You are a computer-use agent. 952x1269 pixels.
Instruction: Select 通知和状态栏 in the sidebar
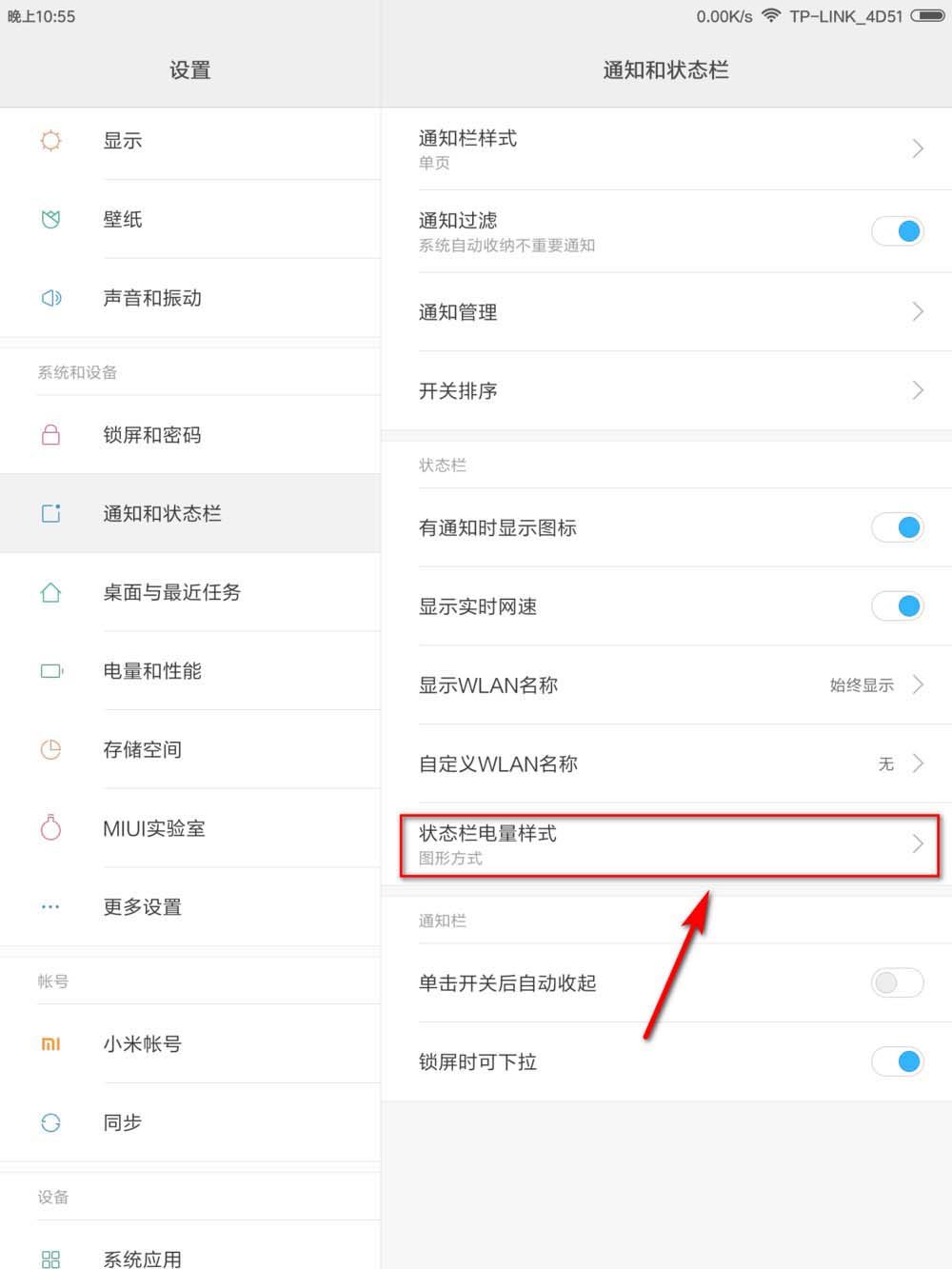point(163,514)
